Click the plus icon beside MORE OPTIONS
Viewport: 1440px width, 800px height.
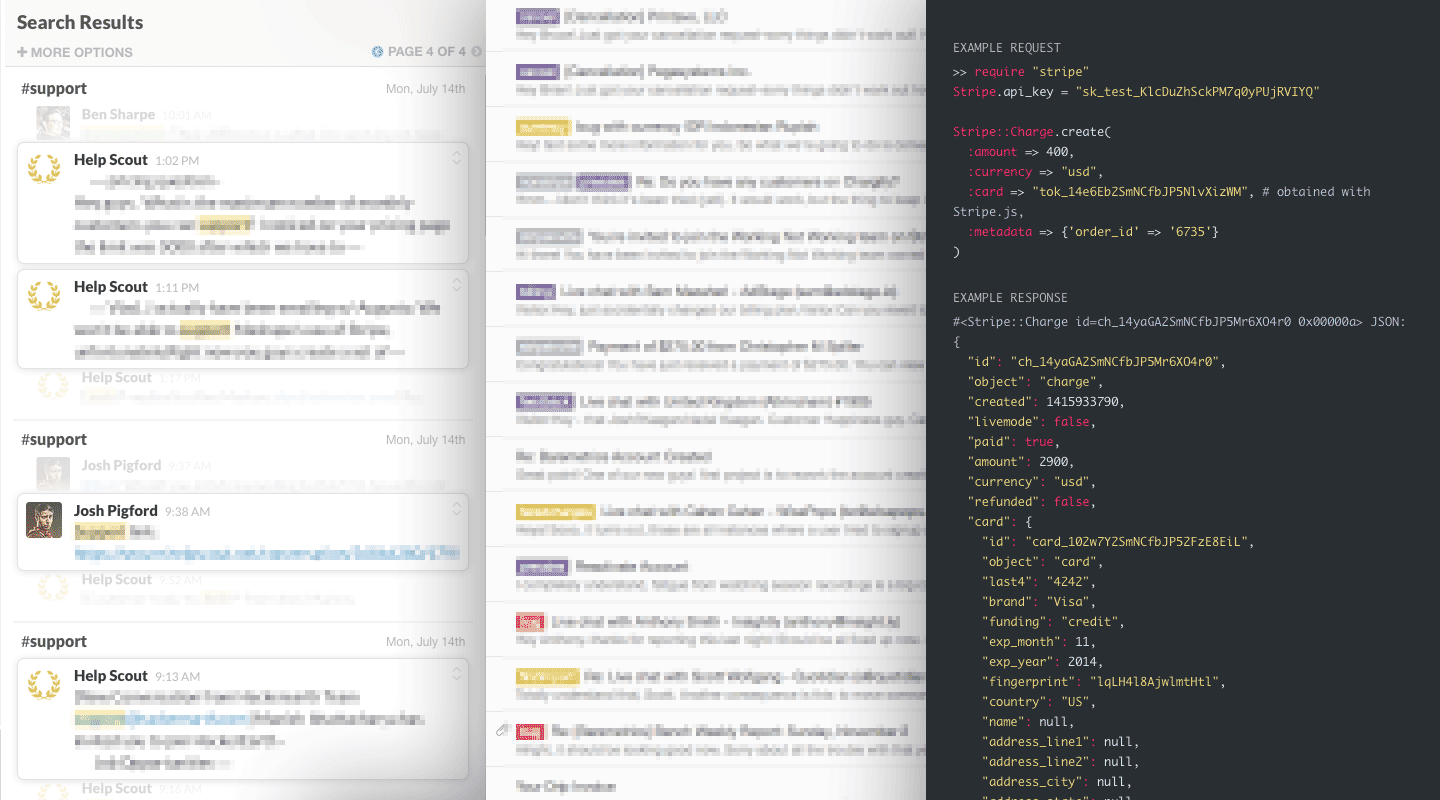(x=22, y=52)
